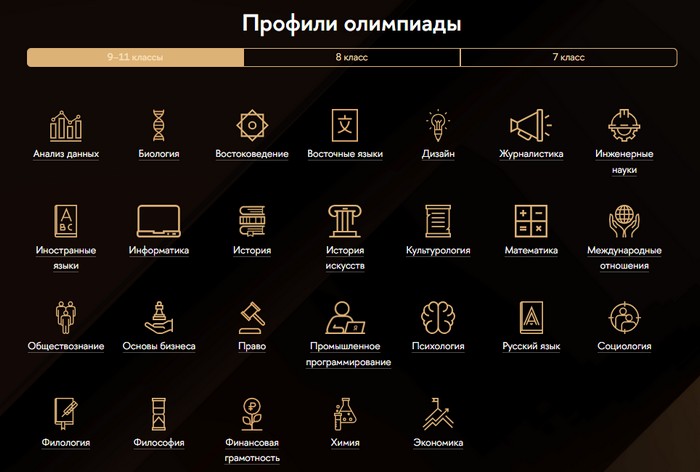
Task: Open the История искусств text link
Action: [345, 258]
